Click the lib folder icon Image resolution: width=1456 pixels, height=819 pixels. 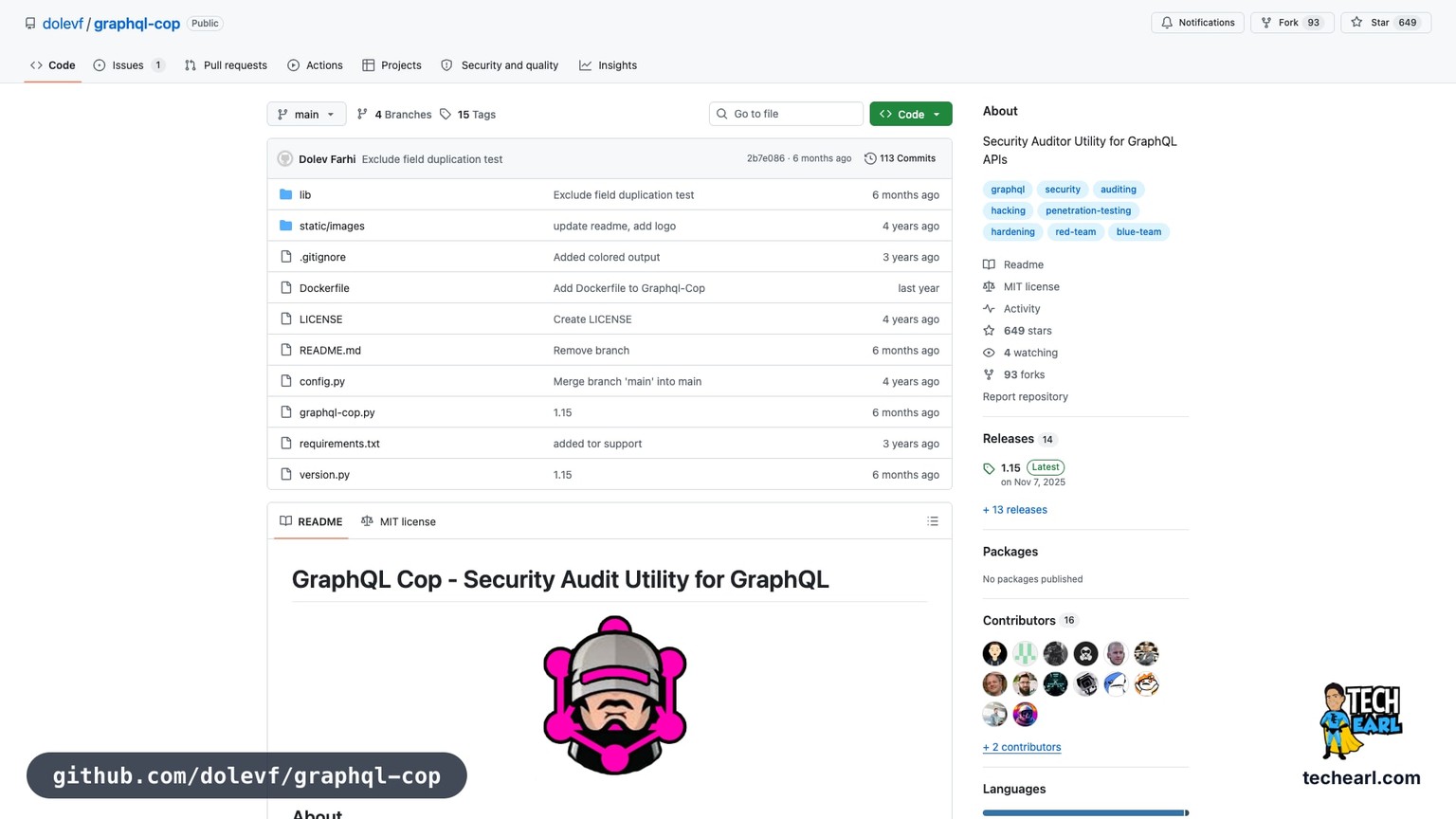point(286,194)
